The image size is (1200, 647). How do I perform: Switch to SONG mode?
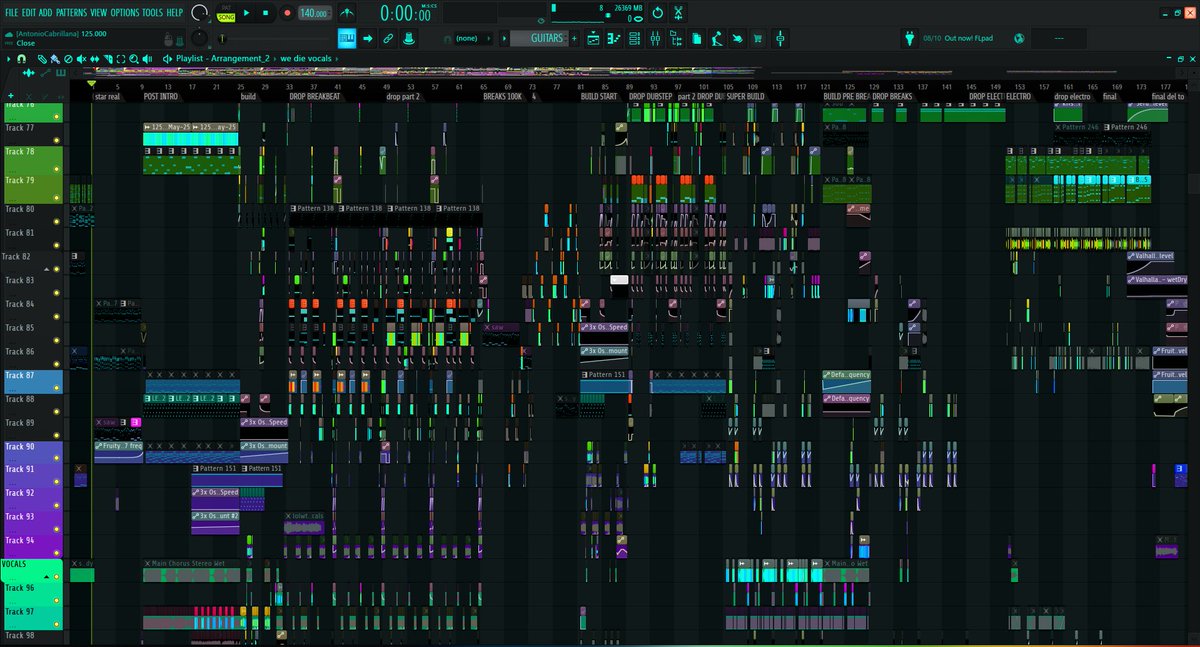226,18
